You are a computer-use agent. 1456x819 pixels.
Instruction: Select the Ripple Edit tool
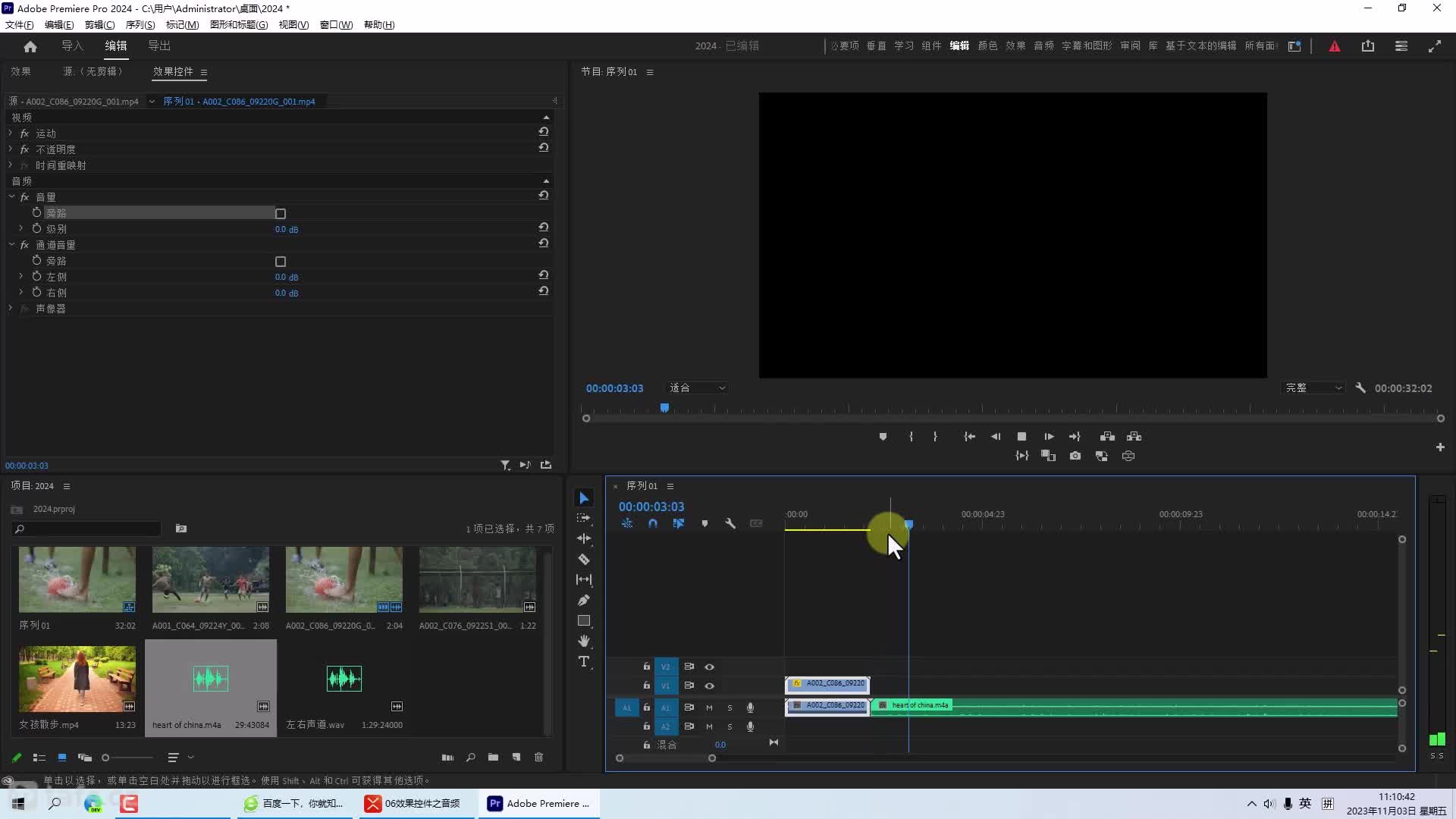pyautogui.click(x=584, y=538)
